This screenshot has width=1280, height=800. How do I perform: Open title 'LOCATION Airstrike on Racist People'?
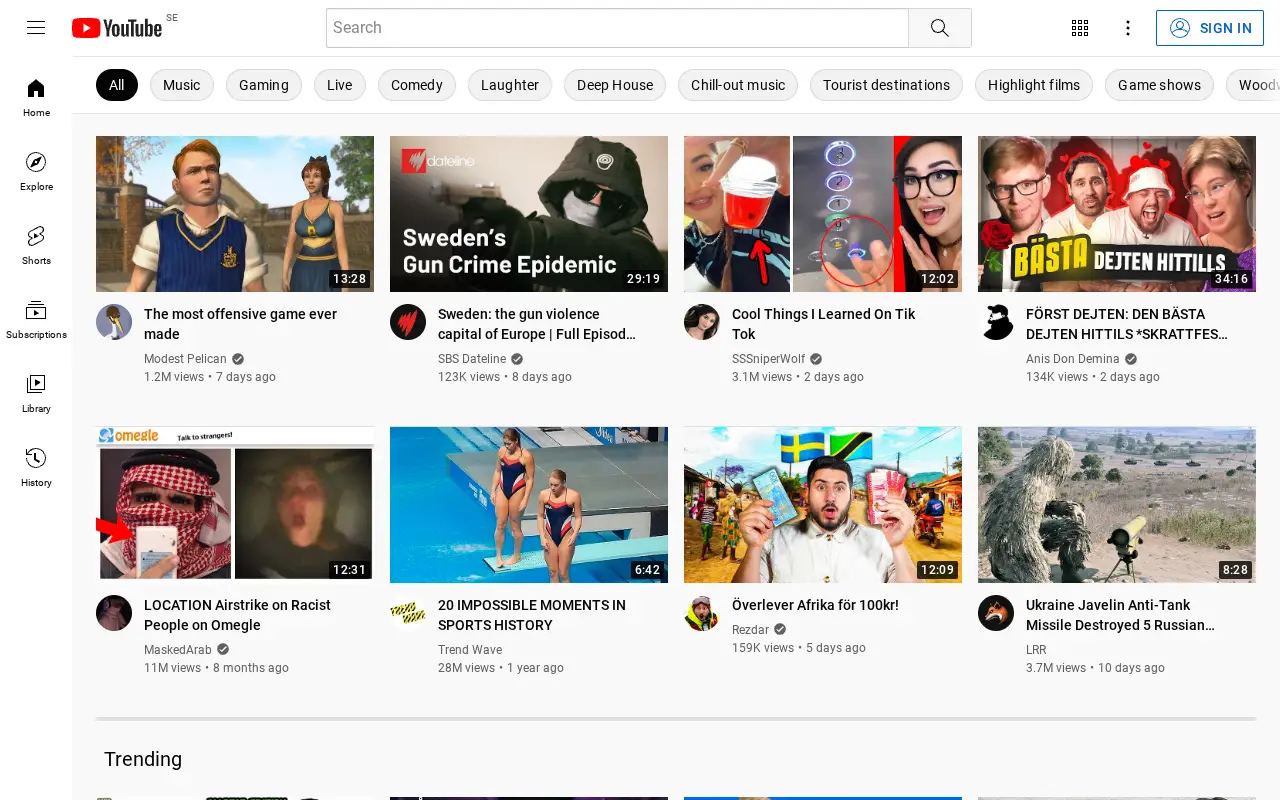pyautogui.click(x=237, y=615)
